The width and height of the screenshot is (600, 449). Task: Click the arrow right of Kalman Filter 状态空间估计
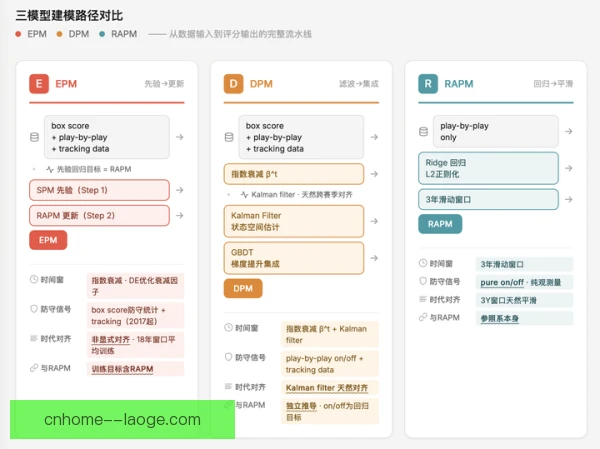click(x=374, y=221)
